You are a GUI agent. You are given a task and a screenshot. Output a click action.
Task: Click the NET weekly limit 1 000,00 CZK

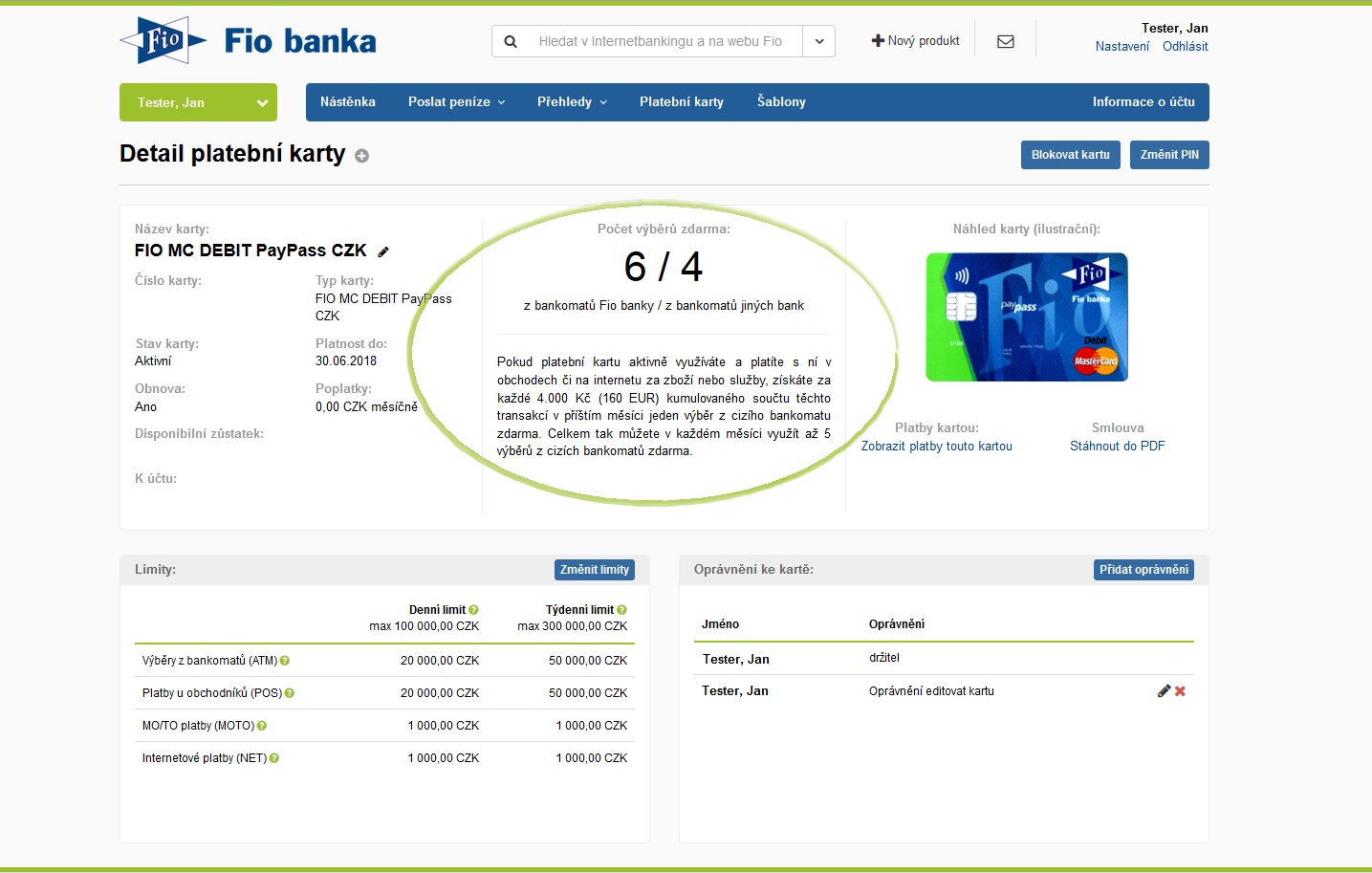click(x=592, y=758)
